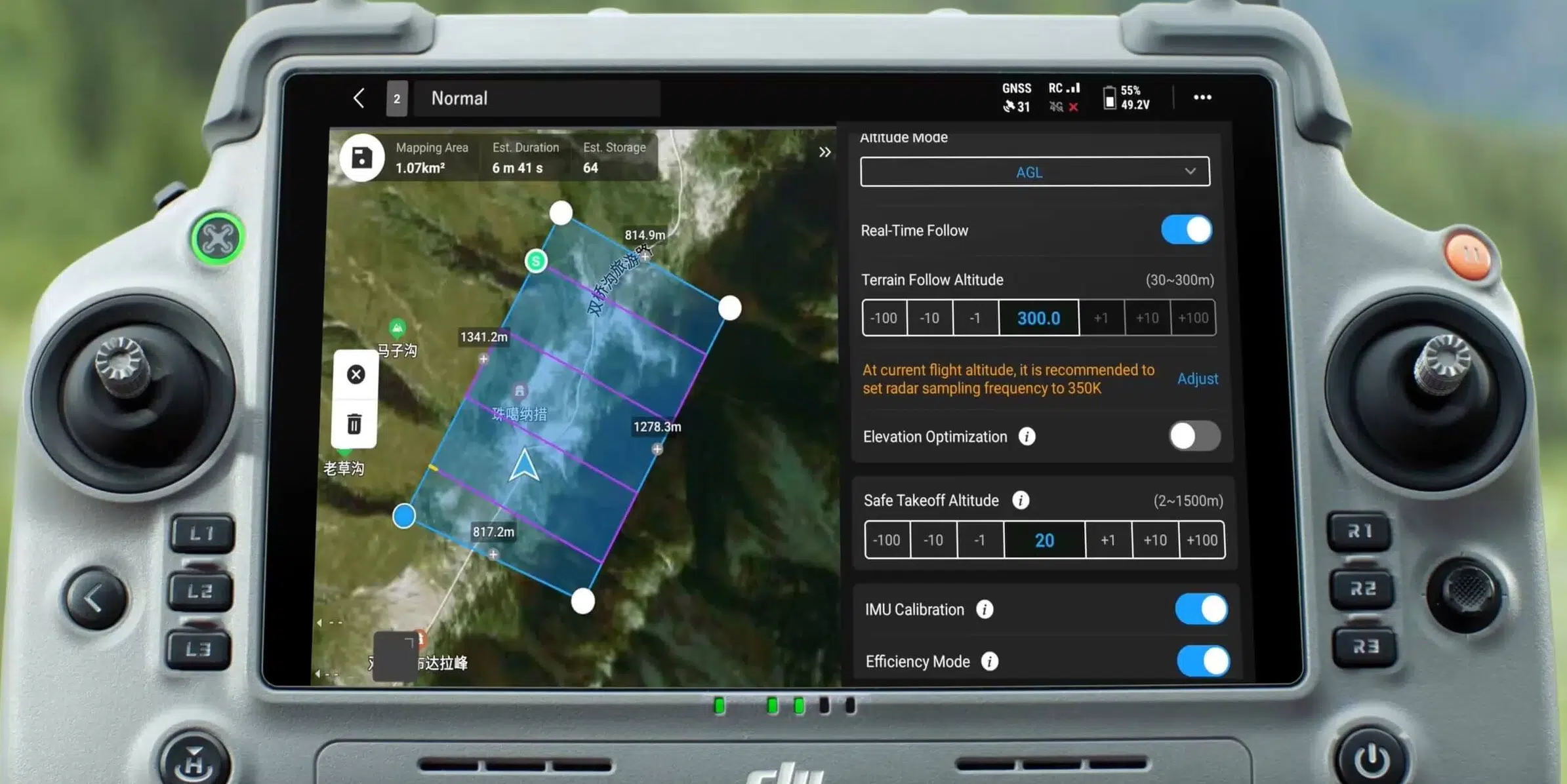Image resolution: width=1567 pixels, height=784 pixels.
Task: Open the three-dots more menu
Action: pos(1202,98)
